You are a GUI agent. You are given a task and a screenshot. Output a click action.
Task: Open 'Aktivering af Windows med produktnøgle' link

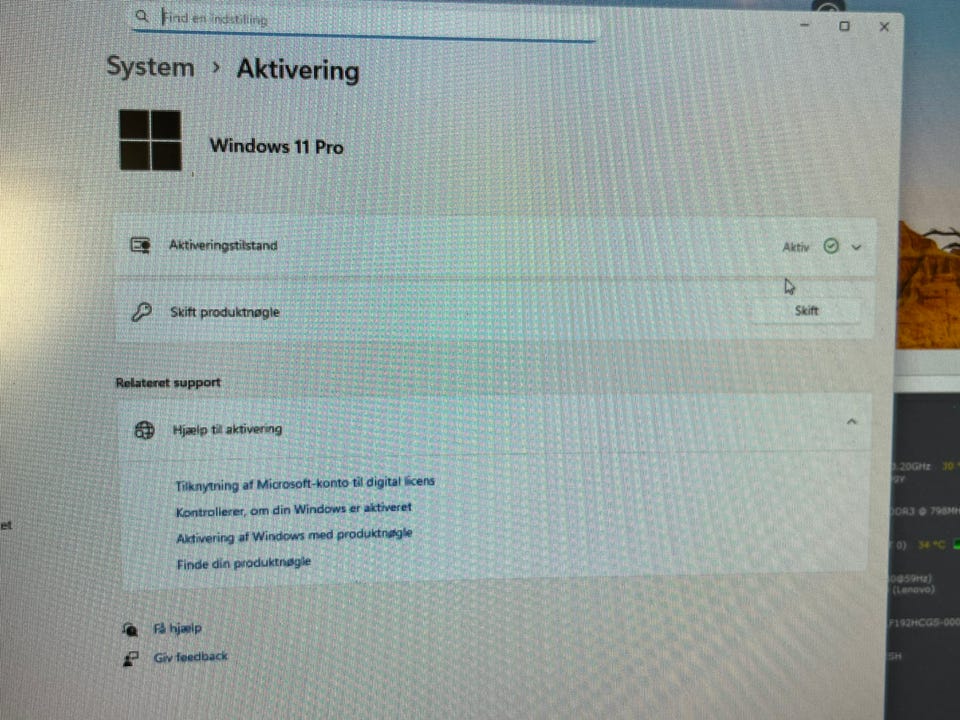[294, 536]
